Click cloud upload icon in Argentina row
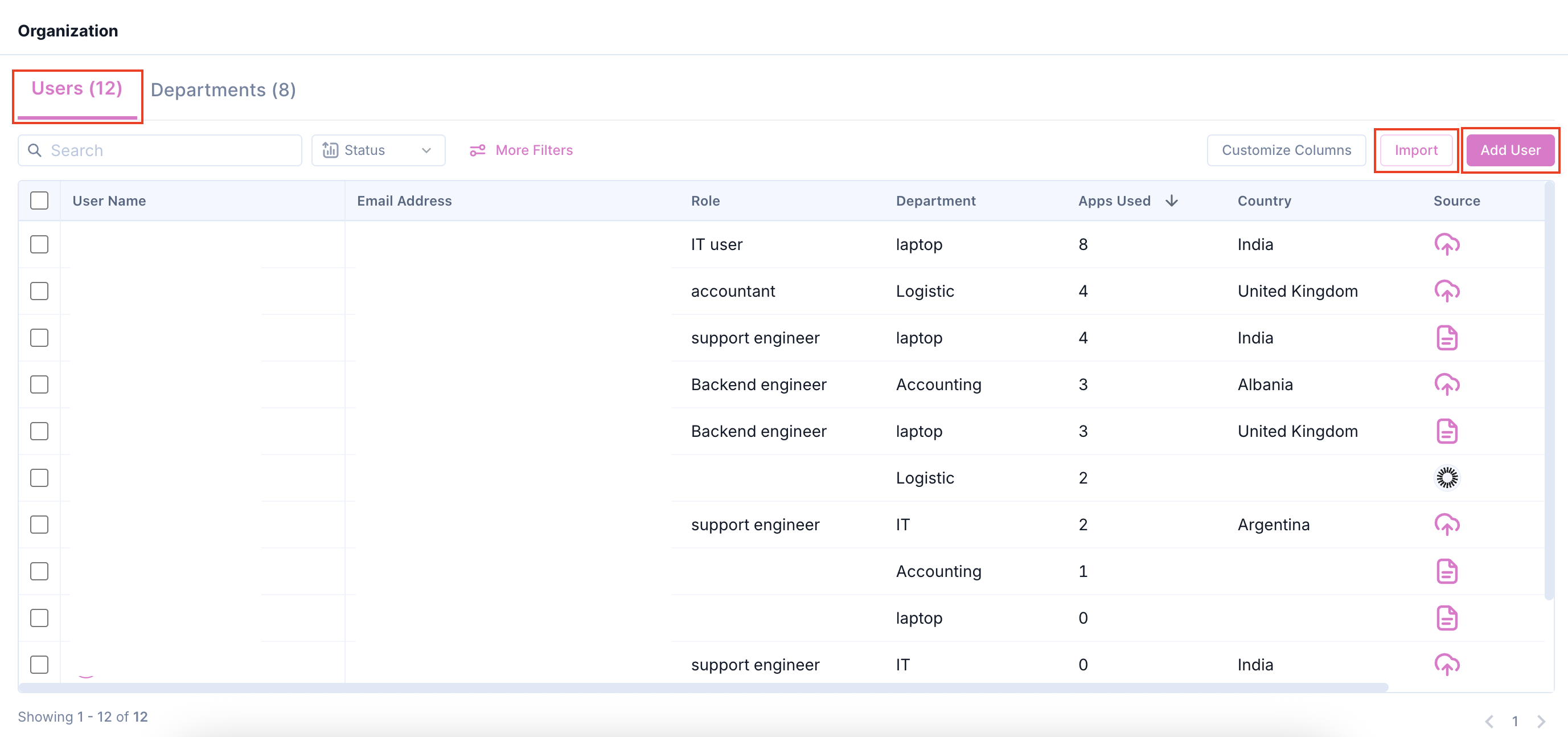 pos(1446,525)
